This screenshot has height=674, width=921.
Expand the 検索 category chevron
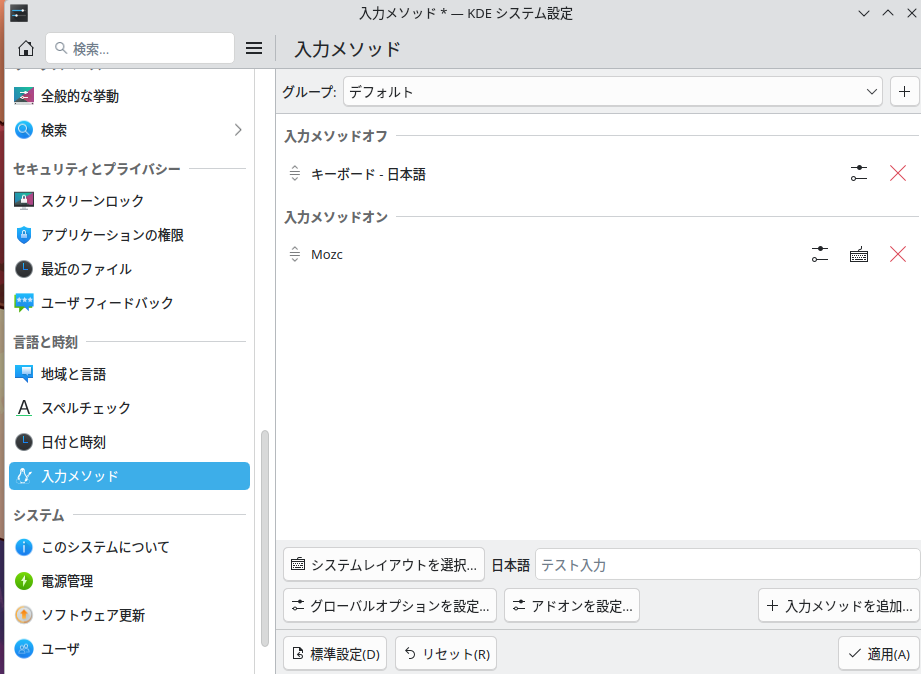[238, 130]
